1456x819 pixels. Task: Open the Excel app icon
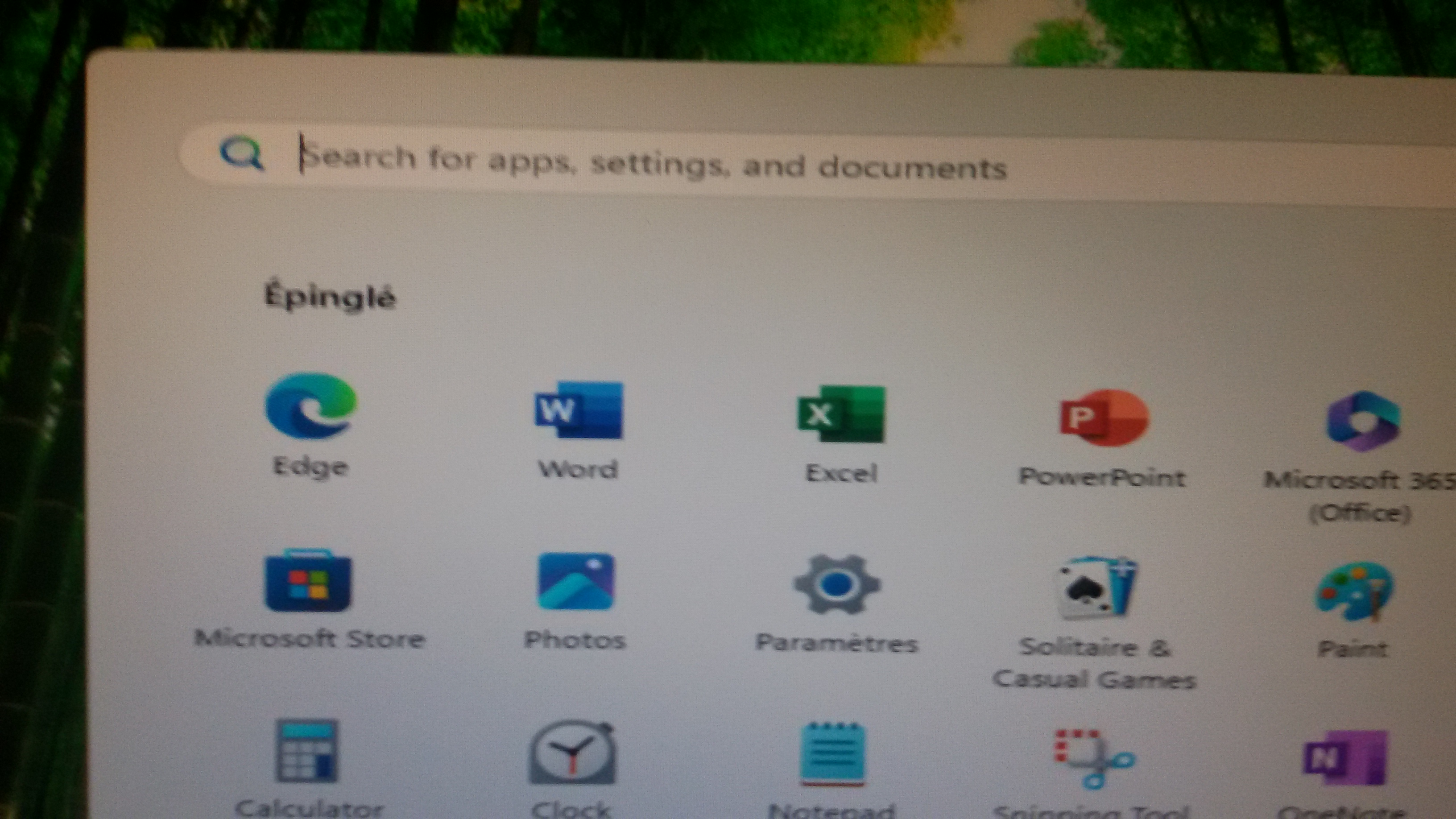click(x=841, y=414)
